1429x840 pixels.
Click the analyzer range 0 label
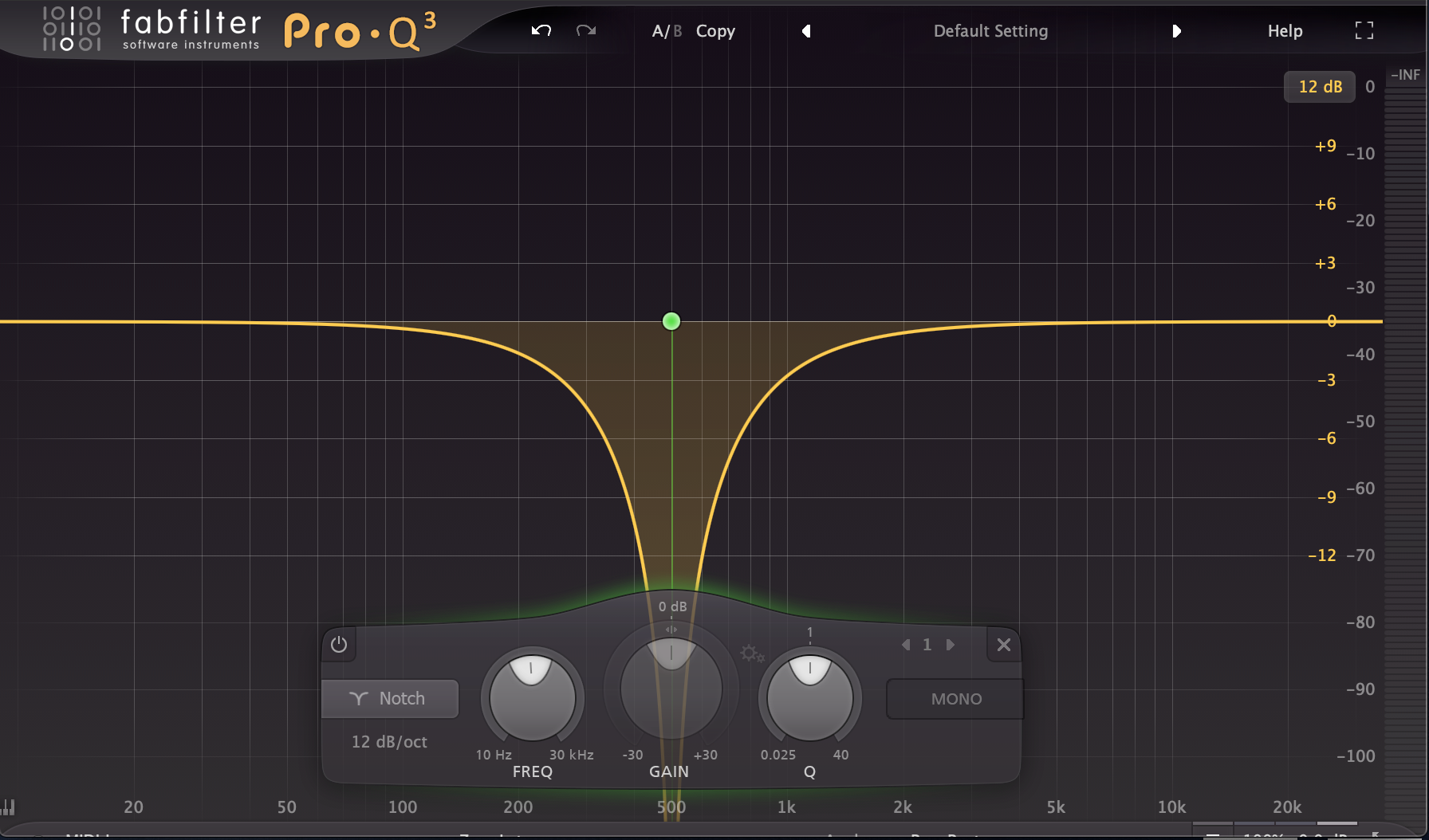pyautogui.click(x=1370, y=87)
